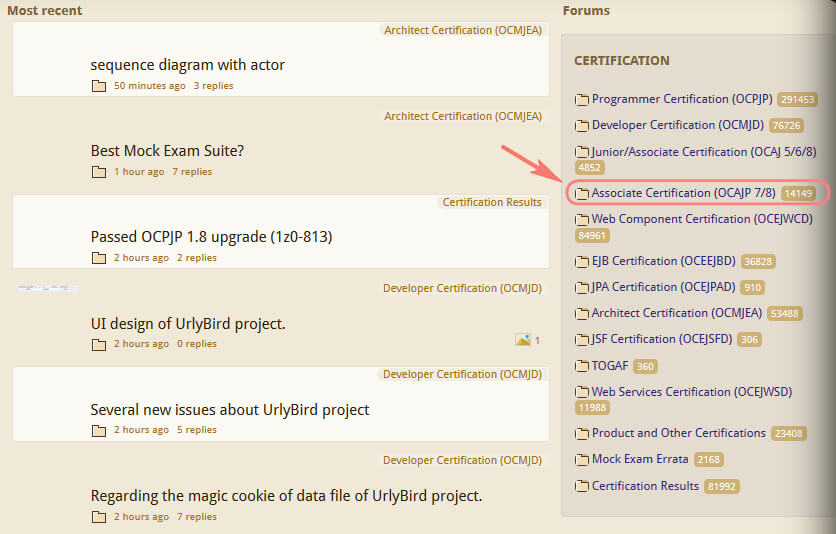This screenshot has width=836, height=534.
Task: Click folder icon beside Web Component Certification
Action: [582, 220]
